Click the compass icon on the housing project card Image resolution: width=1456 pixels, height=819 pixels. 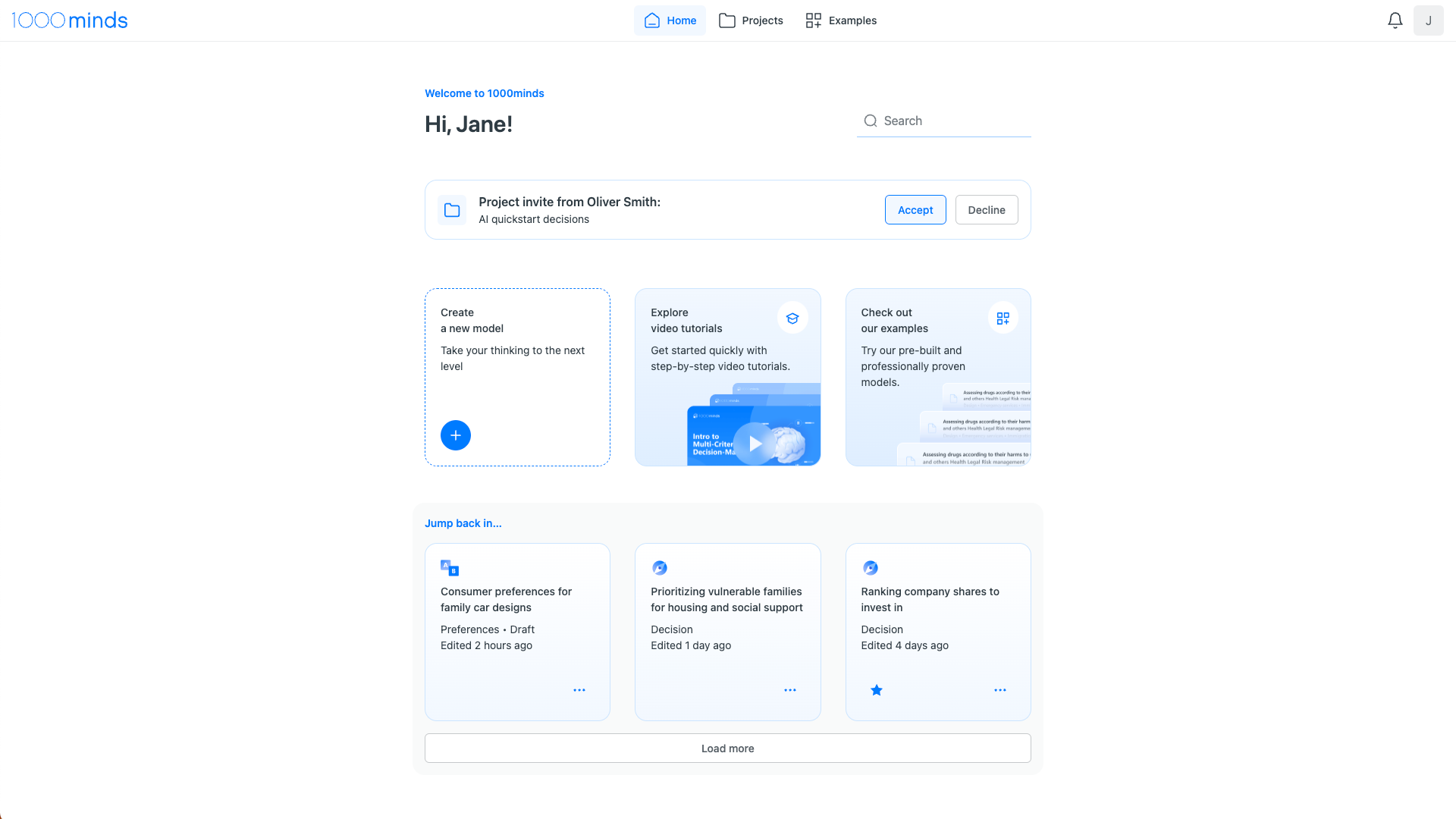[x=659, y=567]
